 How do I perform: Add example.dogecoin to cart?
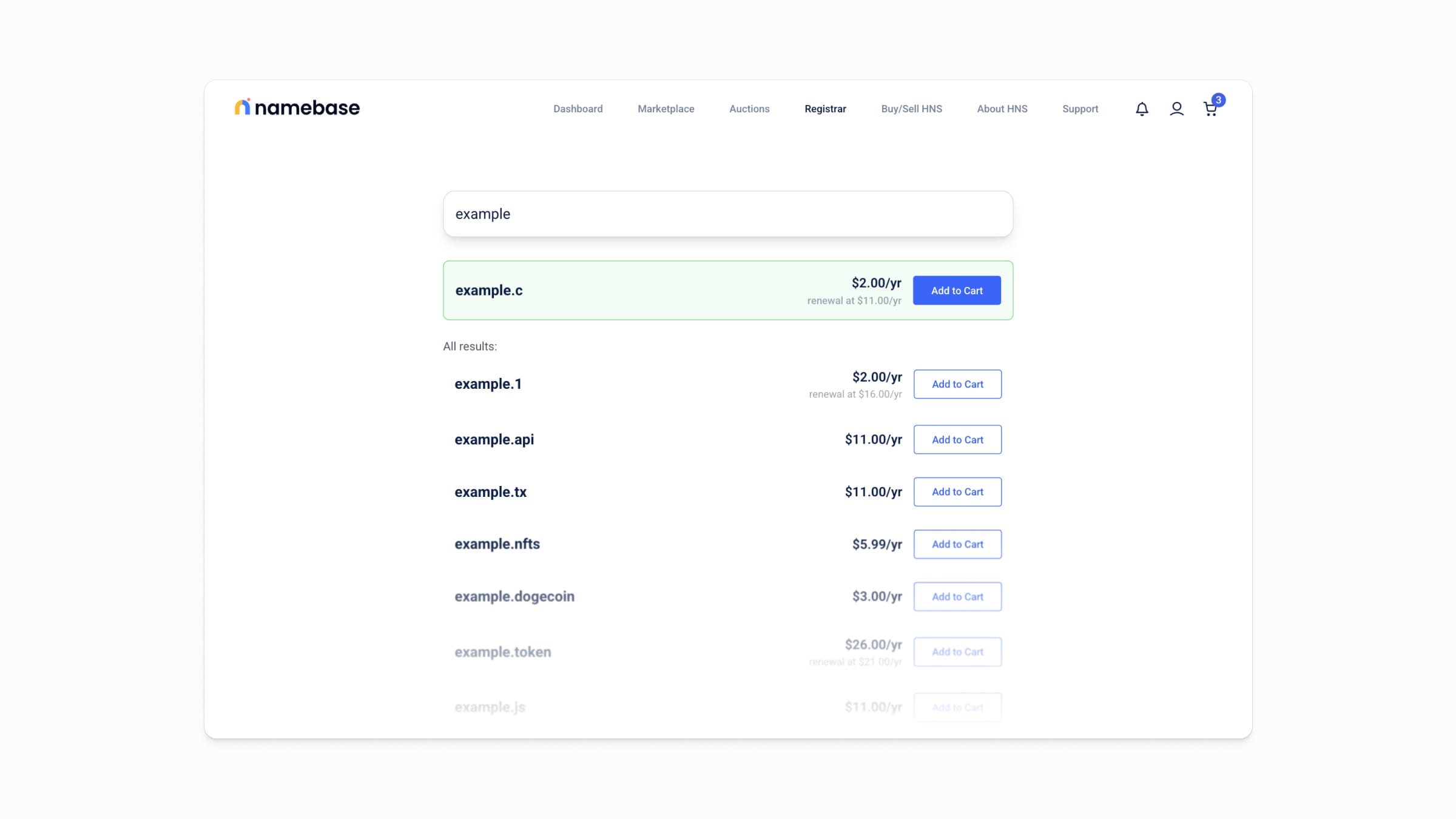tap(957, 596)
